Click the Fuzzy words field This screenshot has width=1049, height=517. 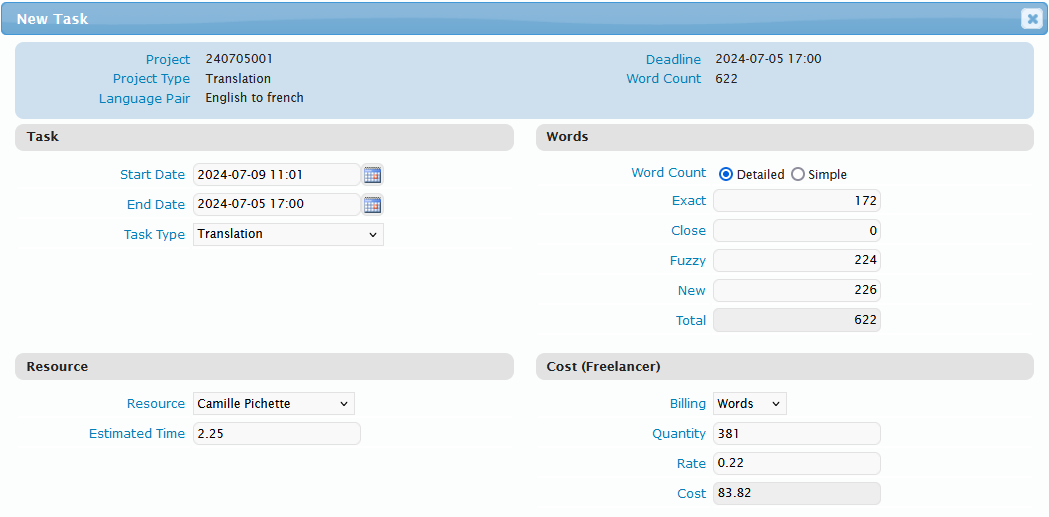pos(796,261)
